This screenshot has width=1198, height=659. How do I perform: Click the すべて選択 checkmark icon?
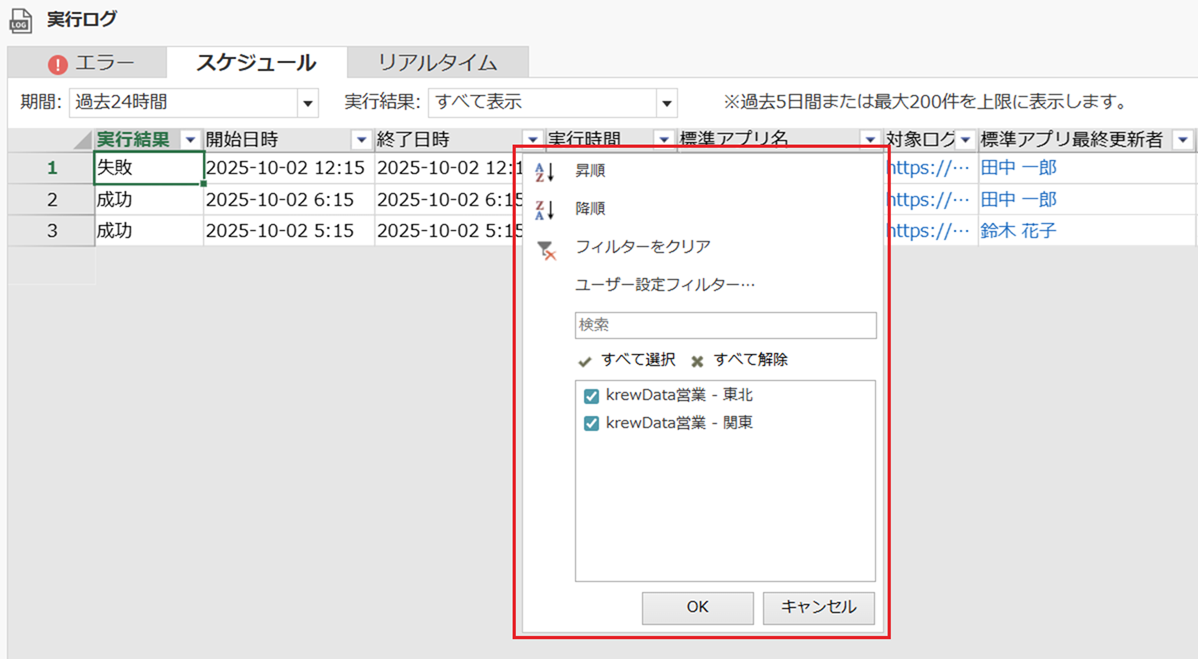(x=585, y=361)
